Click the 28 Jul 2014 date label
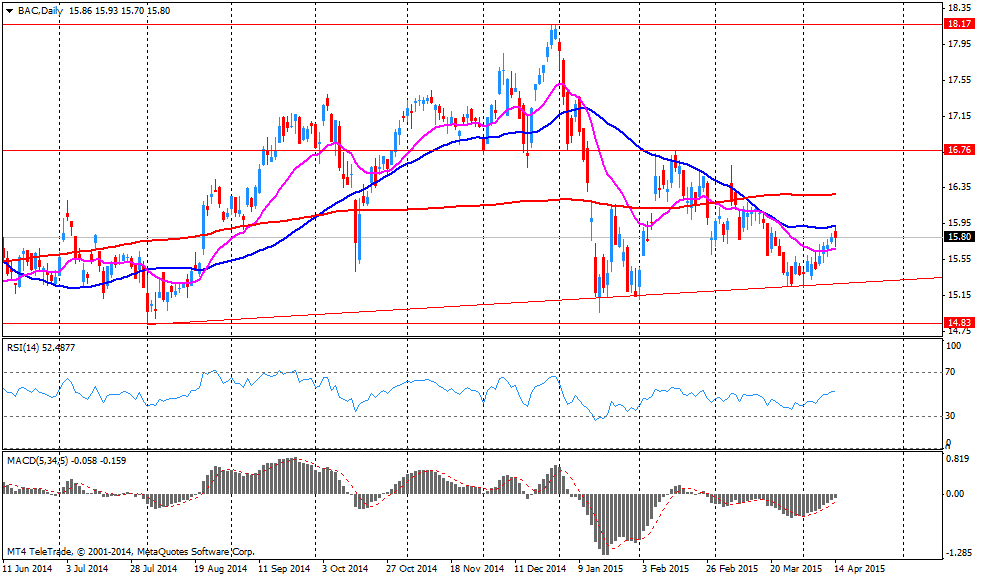 (154, 569)
